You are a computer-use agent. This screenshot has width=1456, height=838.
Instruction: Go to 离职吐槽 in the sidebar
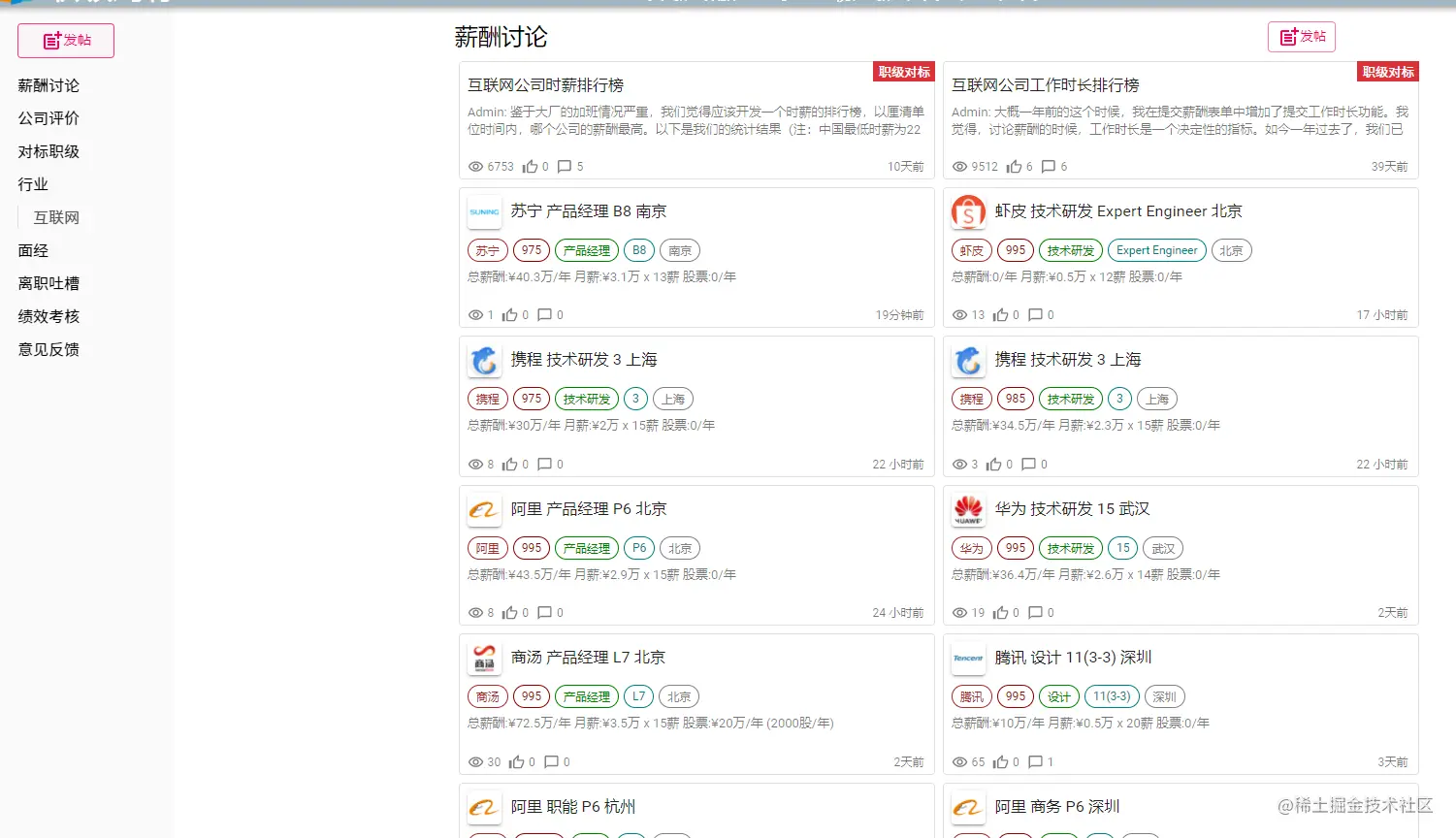coord(49,283)
